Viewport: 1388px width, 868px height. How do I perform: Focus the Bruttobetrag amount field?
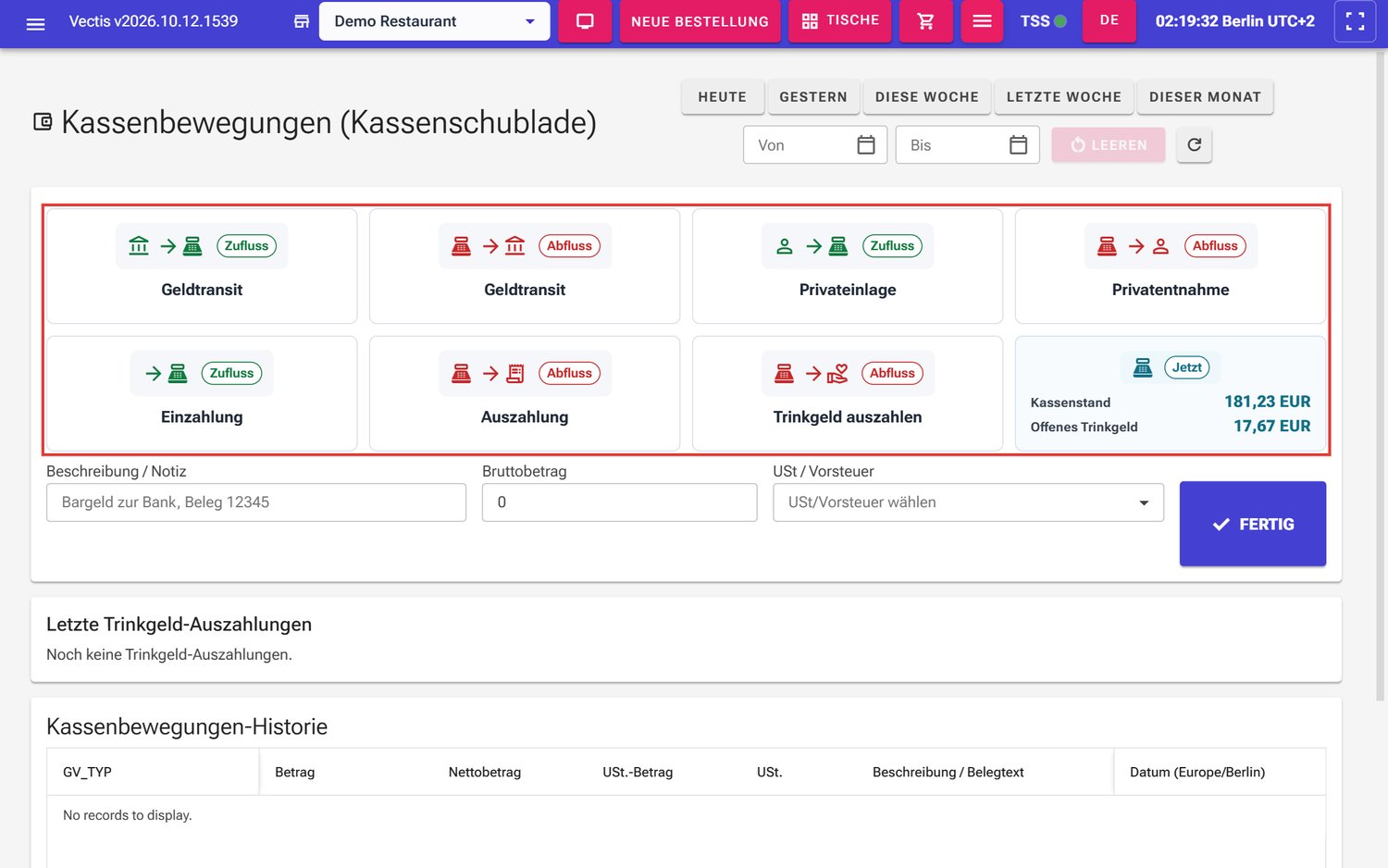pos(620,502)
